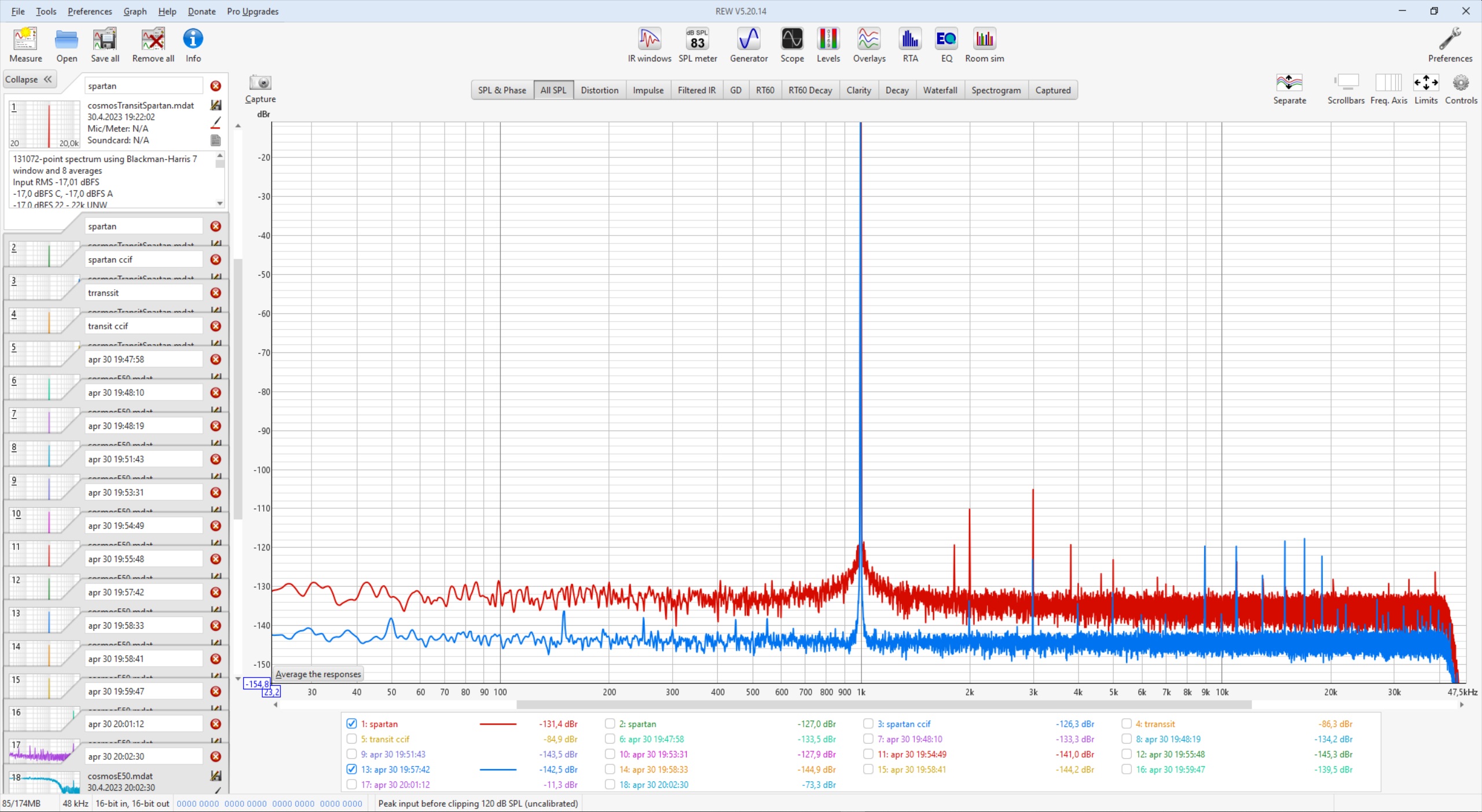
Task: Enable the 3: spartan ccif trace
Action: 868,723
